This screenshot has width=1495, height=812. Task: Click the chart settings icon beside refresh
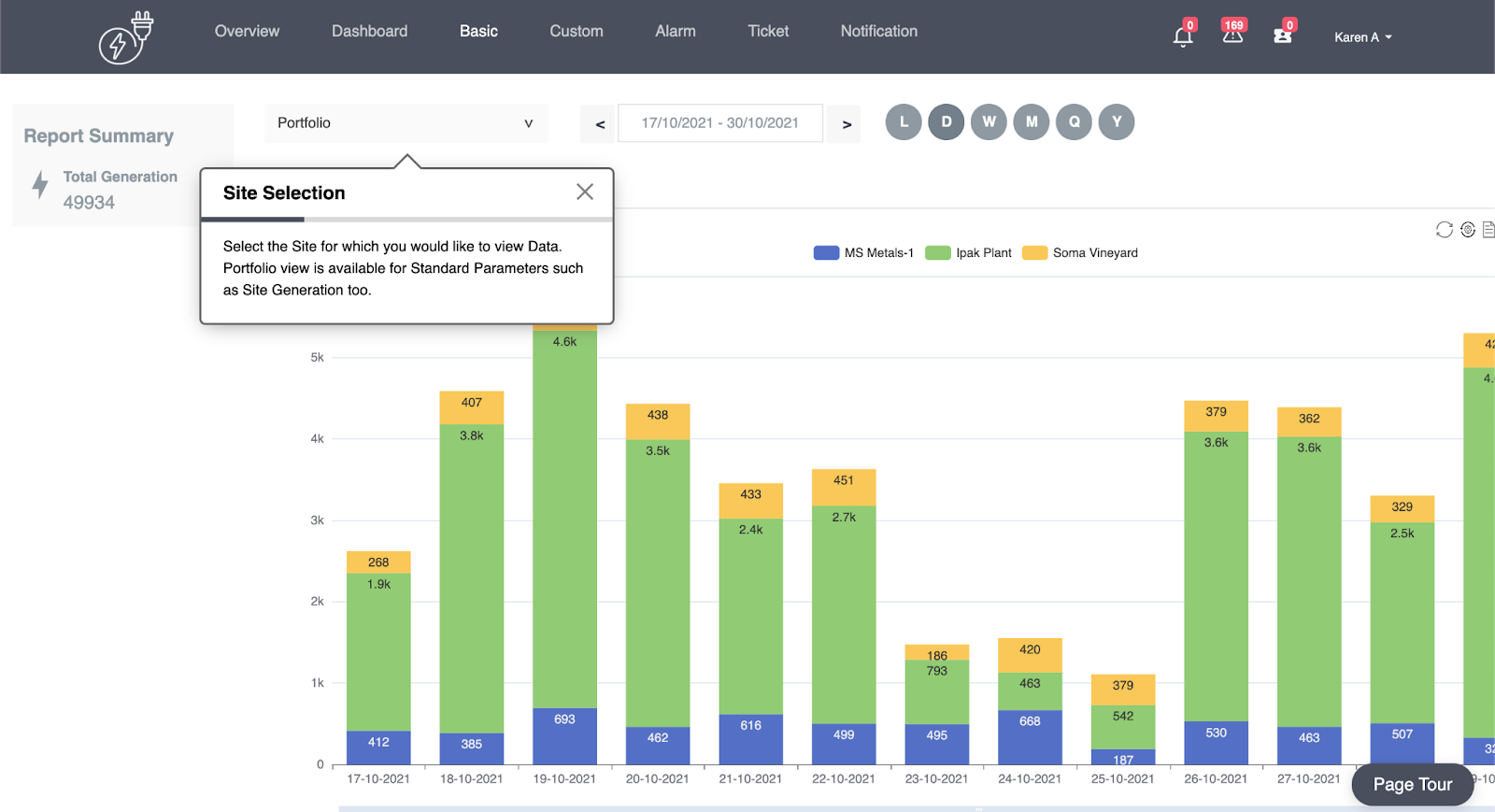pyautogui.click(x=1468, y=230)
